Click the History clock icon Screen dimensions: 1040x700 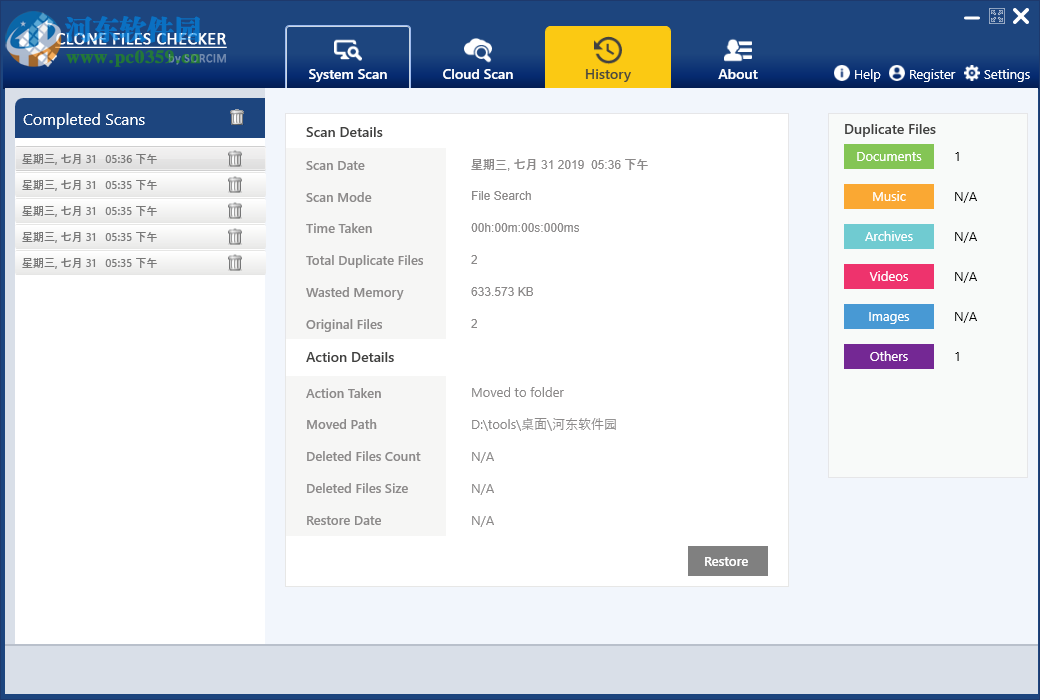coord(607,46)
